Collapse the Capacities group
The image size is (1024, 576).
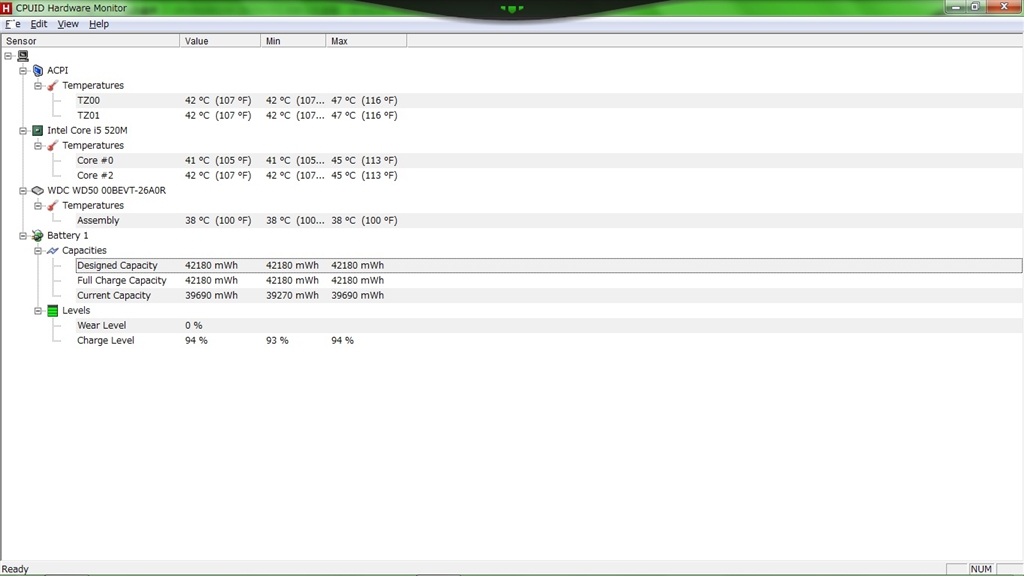pos(38,251)
